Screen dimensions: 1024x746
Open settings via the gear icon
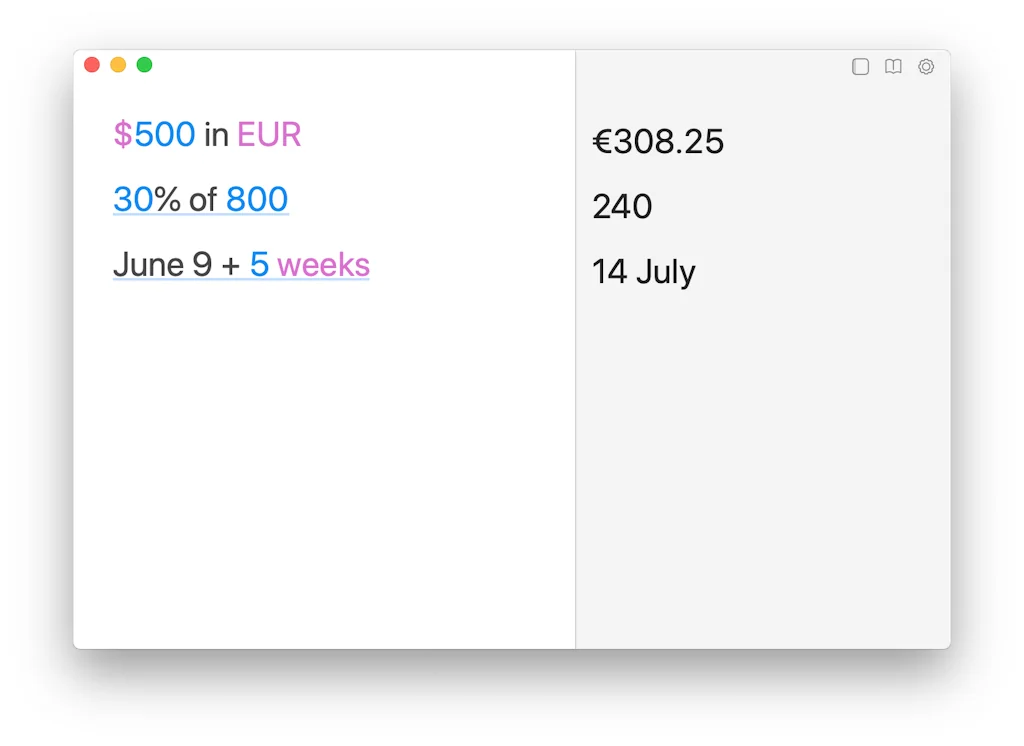pos(926,67)
